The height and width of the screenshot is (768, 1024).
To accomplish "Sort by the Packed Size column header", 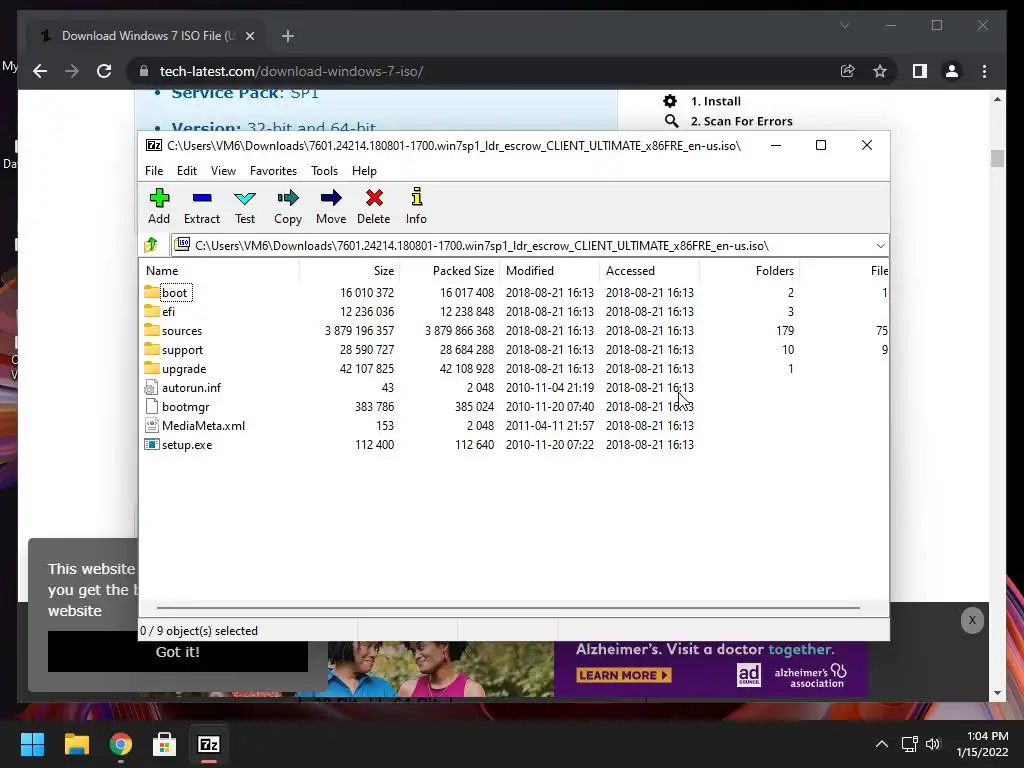I will [x=449, y=270].
